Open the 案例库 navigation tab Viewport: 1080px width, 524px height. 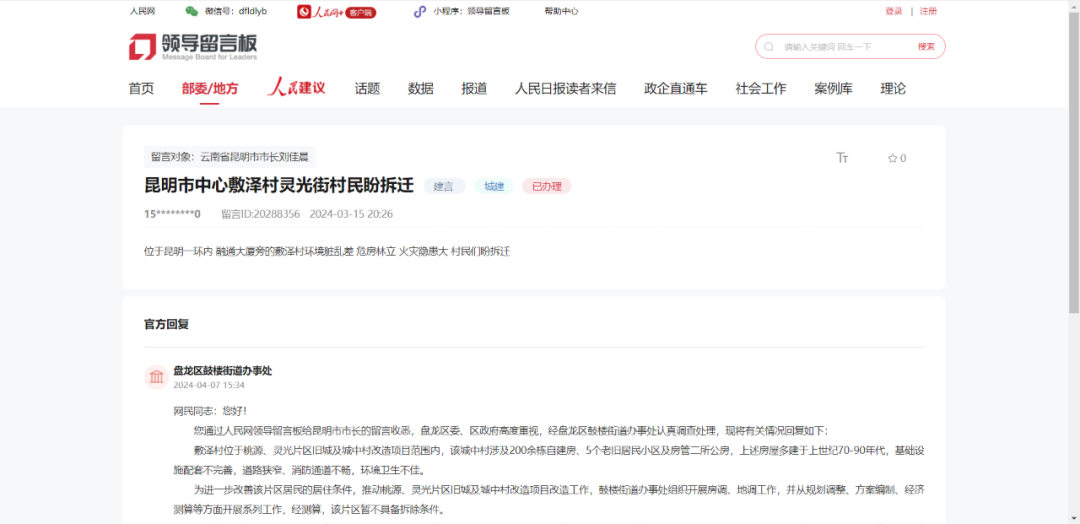[x=833, y=88]
